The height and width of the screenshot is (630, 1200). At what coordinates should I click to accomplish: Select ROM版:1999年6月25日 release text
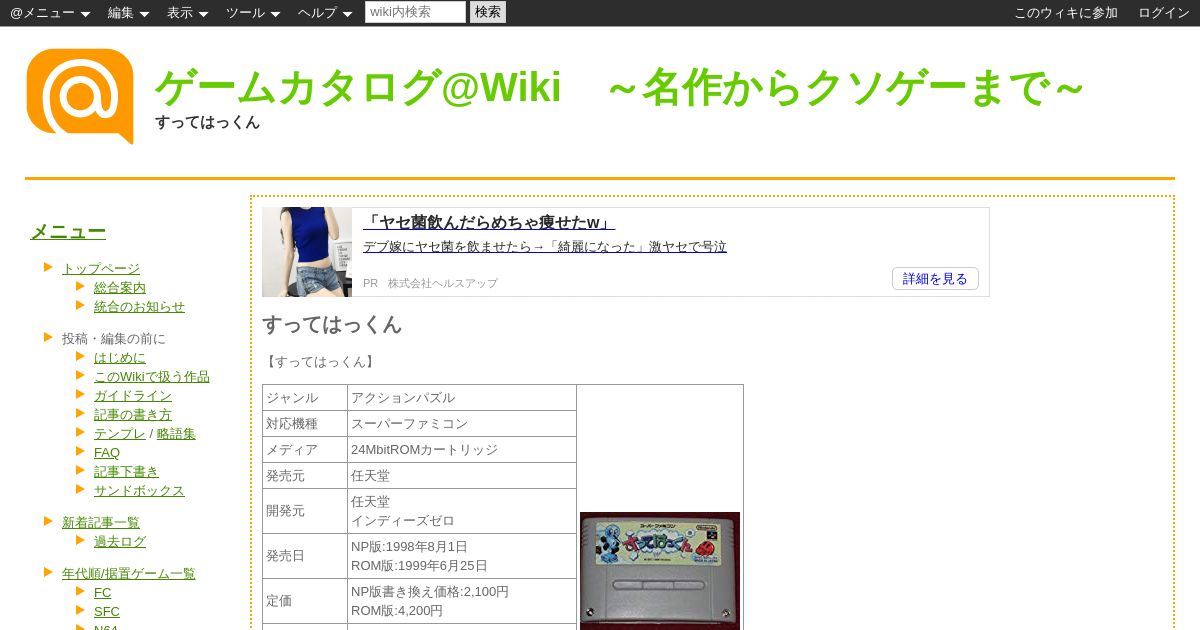pos(419,565)
